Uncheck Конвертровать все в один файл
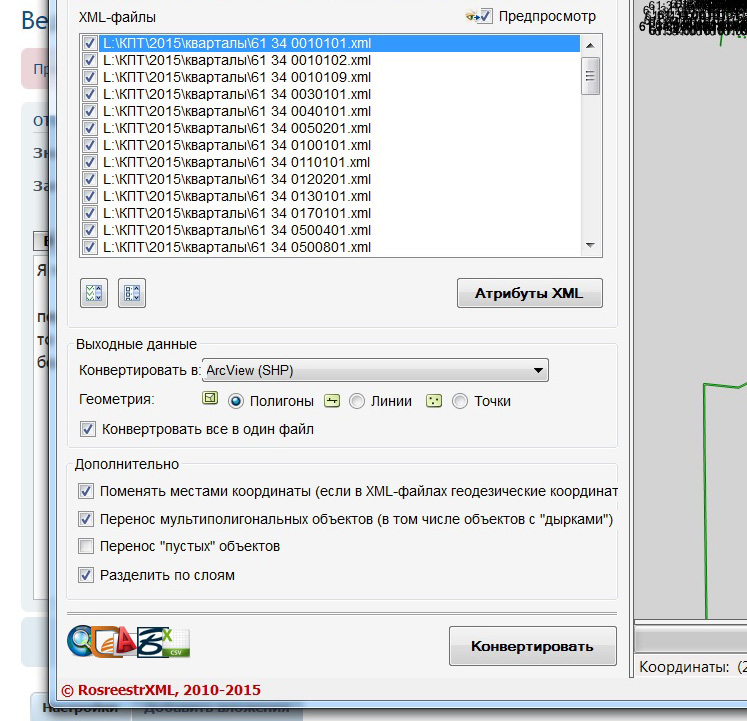This screenshot has width=747, height=721. click(x=88, y=429)
